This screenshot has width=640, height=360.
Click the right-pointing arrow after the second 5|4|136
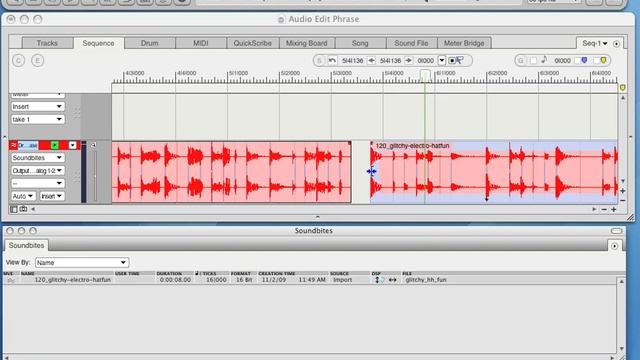(409, 60)
